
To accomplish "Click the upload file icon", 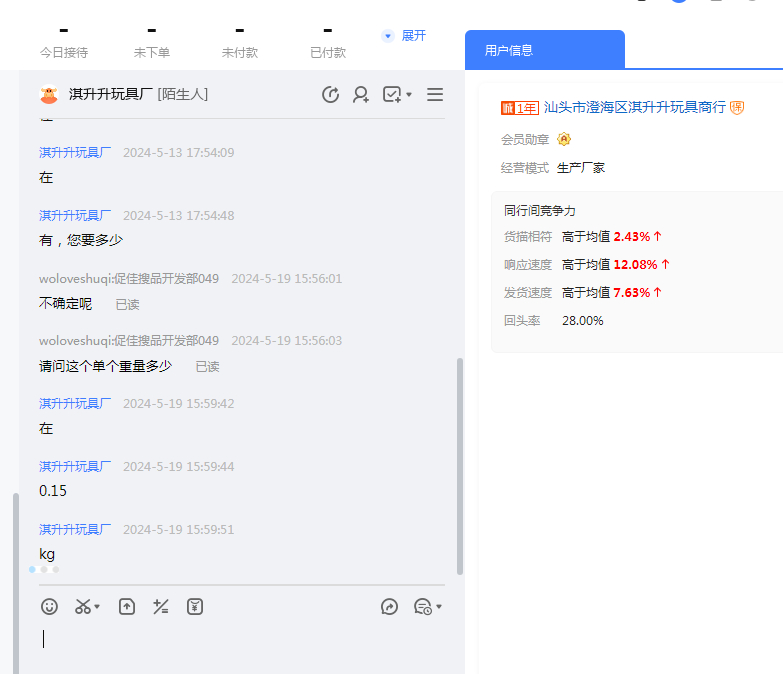I will pyautogui.click(x=127, y=606).
